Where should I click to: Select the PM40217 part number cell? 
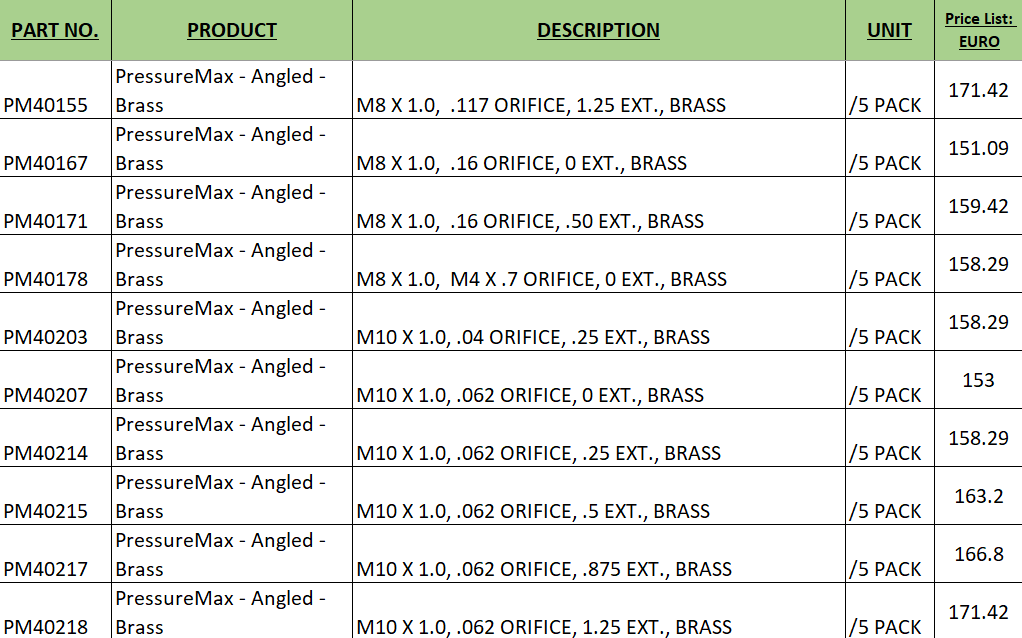(x=55, y=554)
